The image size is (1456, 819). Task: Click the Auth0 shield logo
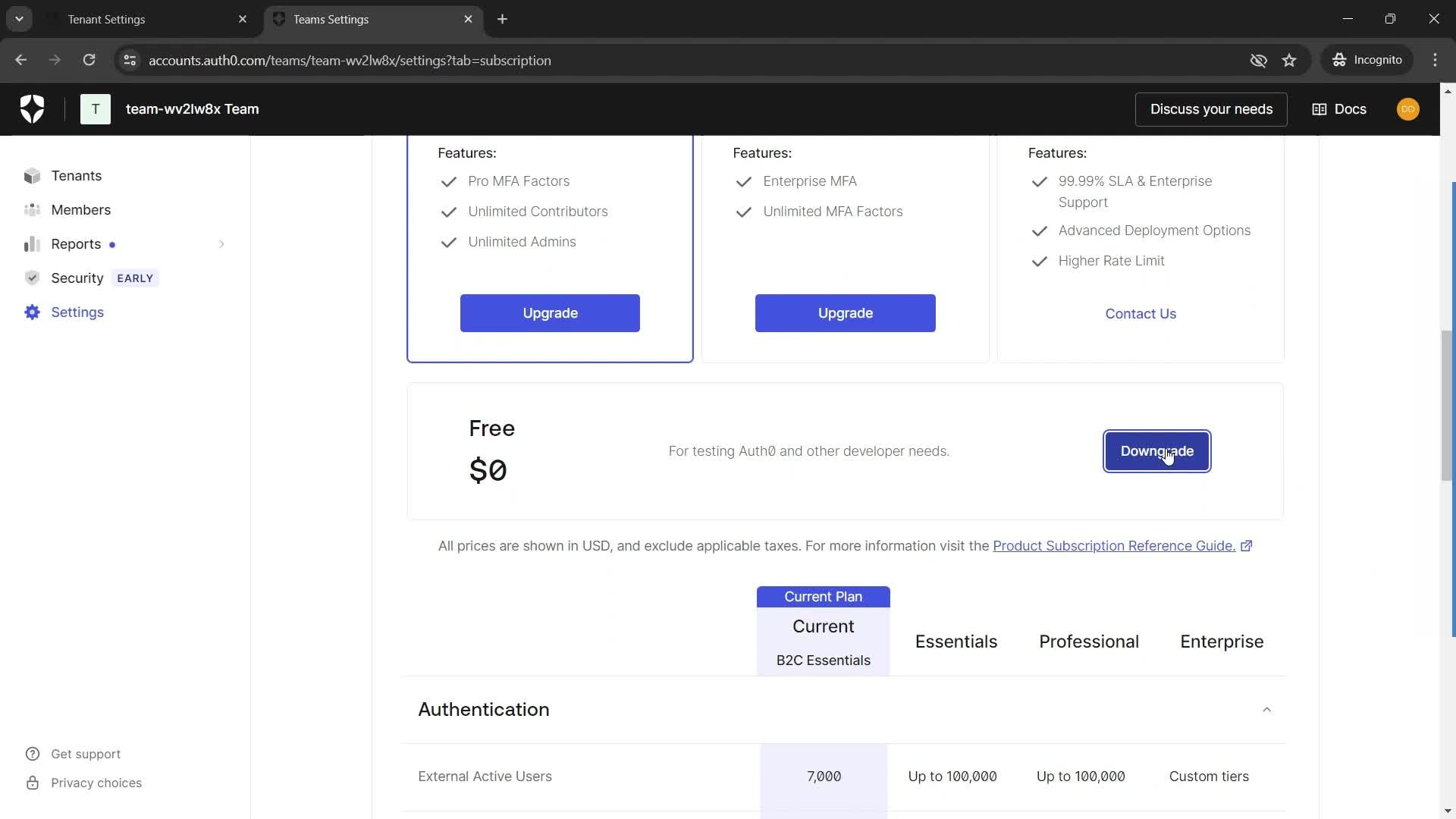[x=32, y=109]
